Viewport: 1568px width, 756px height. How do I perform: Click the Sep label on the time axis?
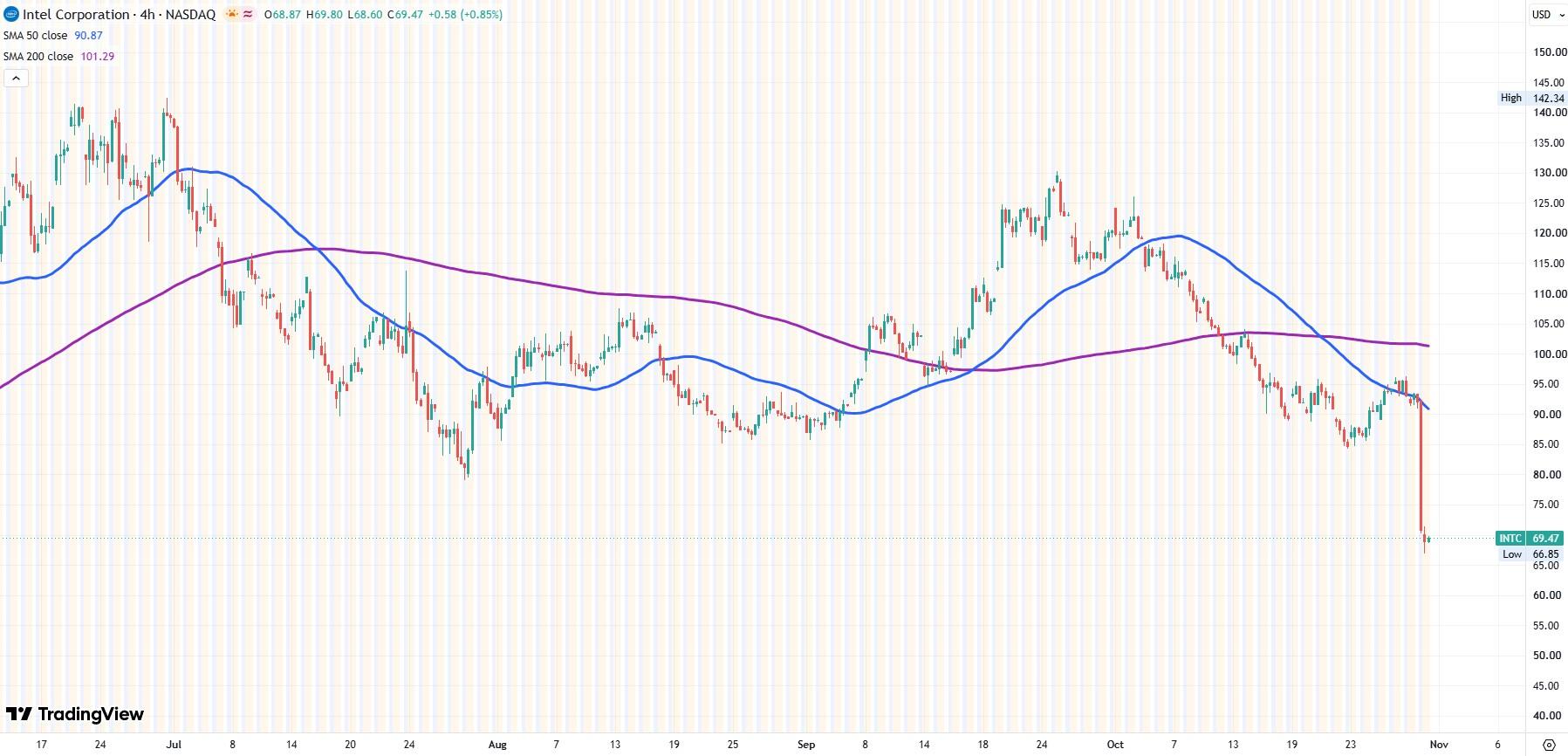coord(806,745)
